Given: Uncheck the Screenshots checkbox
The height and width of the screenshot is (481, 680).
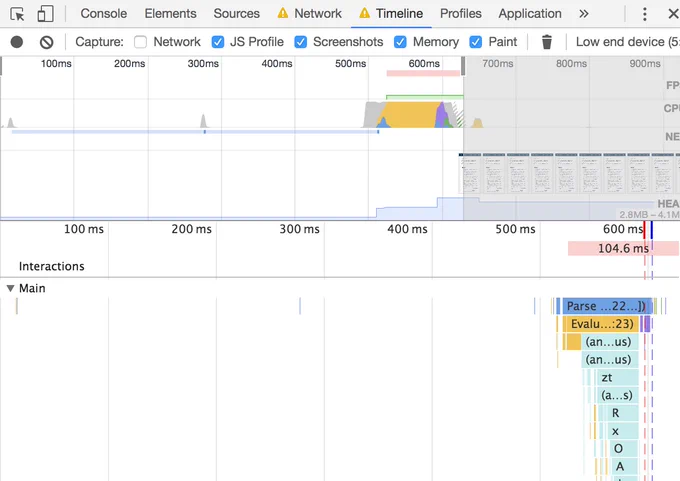Looking at the screenshot, I should pyautogui.click(x=301, y=42).
